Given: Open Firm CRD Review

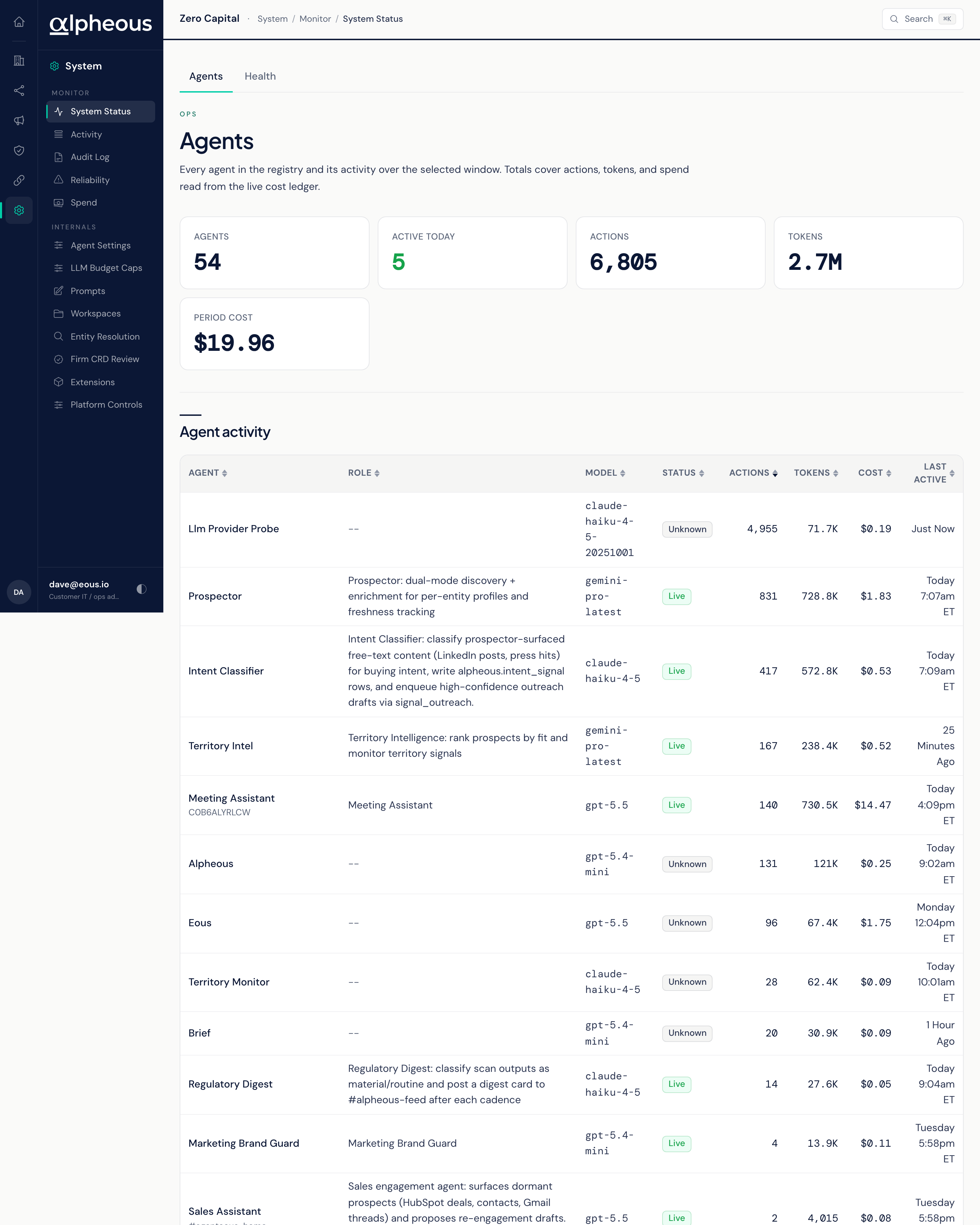Looking at the screenshot, I should (101, 359).
